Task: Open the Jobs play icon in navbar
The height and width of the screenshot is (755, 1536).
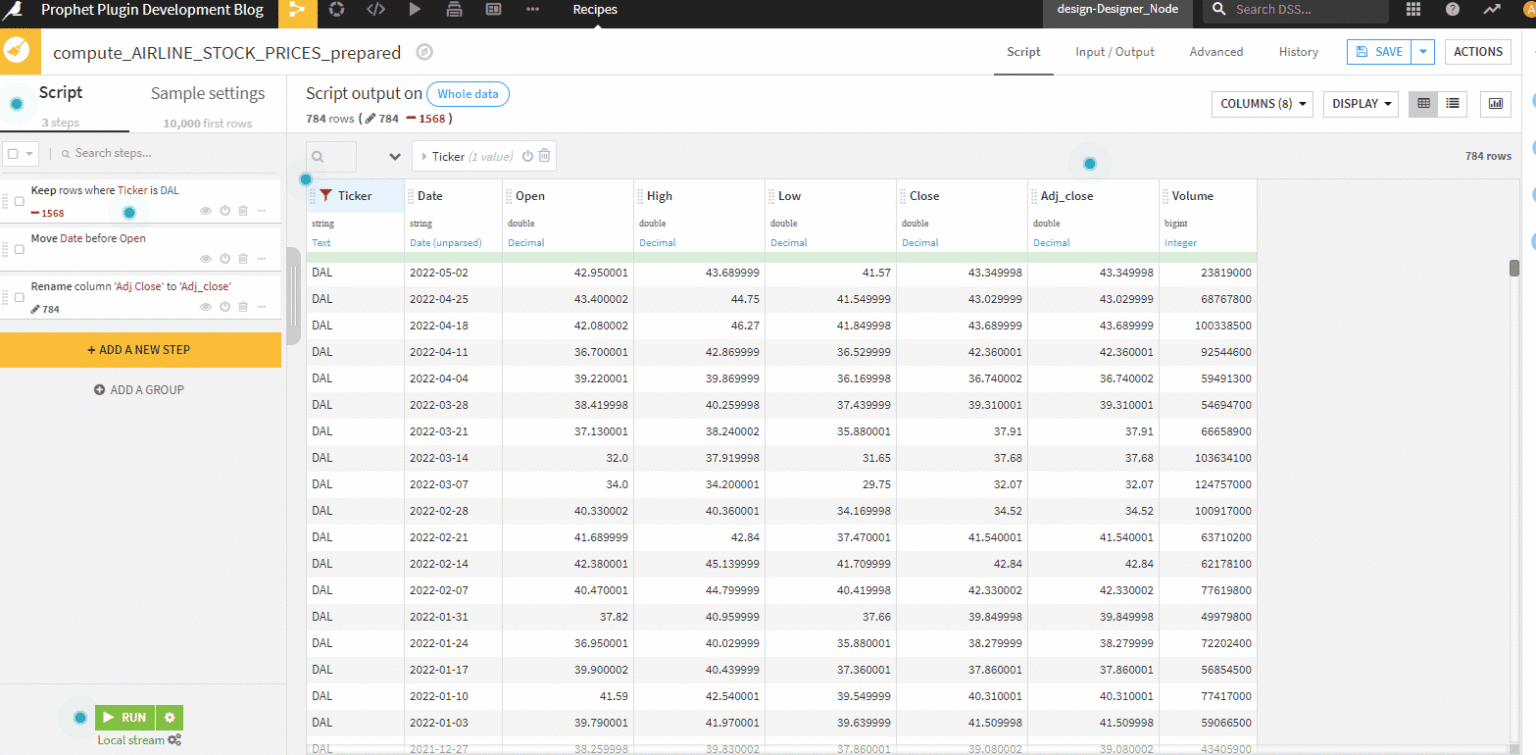Action: pos(415,11)
